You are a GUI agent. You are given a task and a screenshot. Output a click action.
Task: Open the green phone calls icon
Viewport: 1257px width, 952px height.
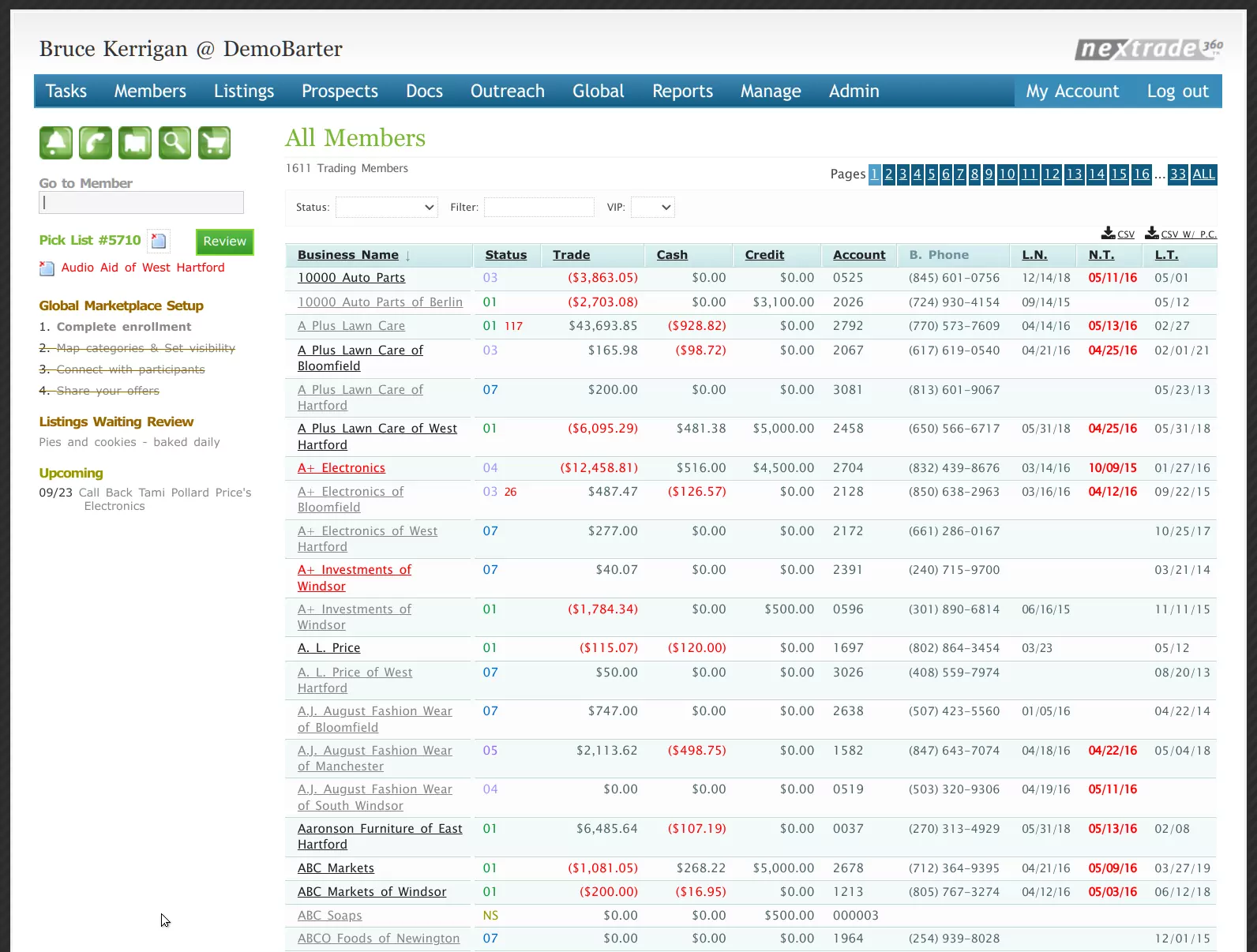(96, 143)
